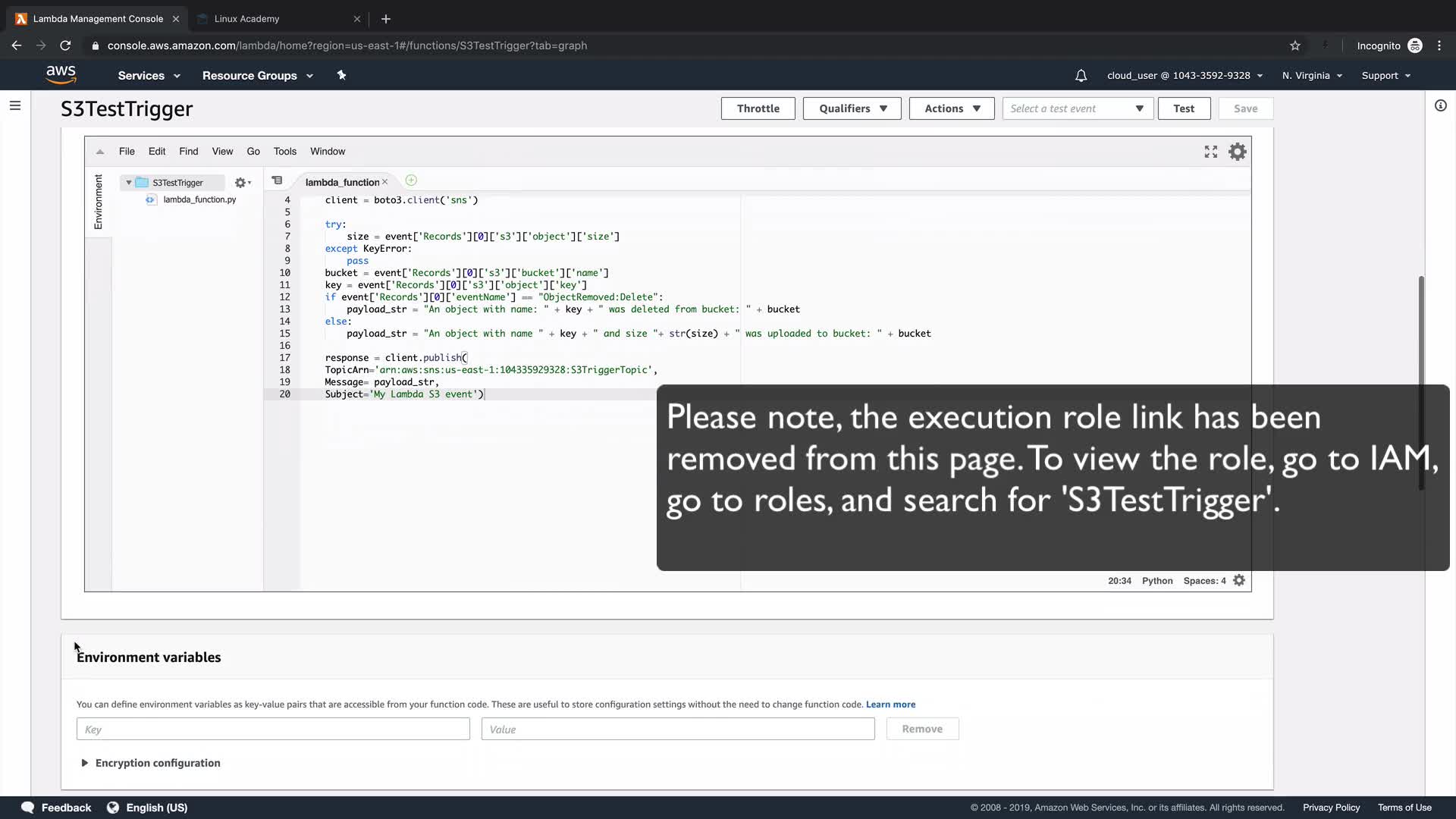Open the editor preferences gear icon
Image resolution: width=1456 pixels, height=819 pixels.
pos(1237,152)
